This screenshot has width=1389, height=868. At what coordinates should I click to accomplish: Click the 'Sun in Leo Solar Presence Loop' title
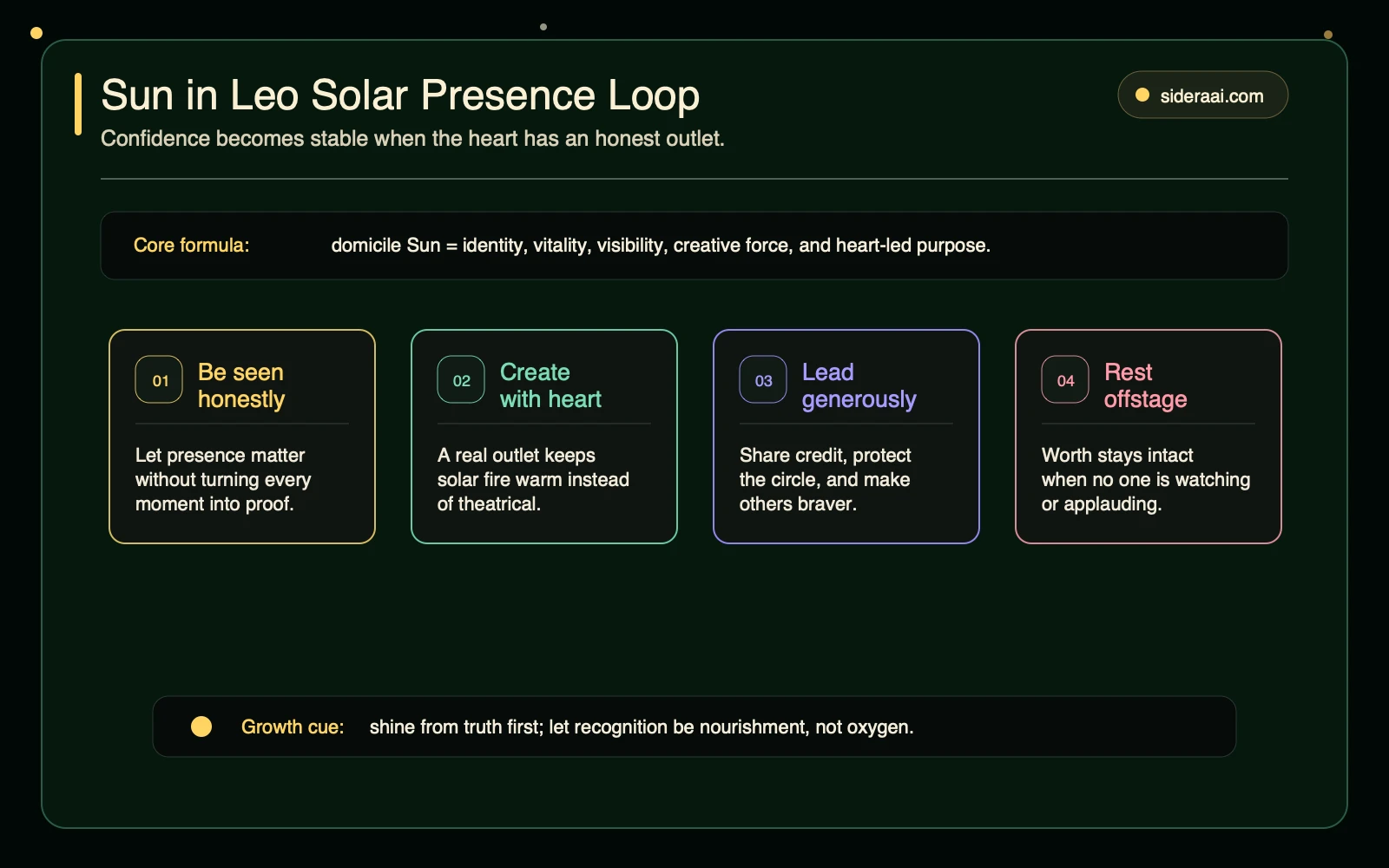pos(400,95)
